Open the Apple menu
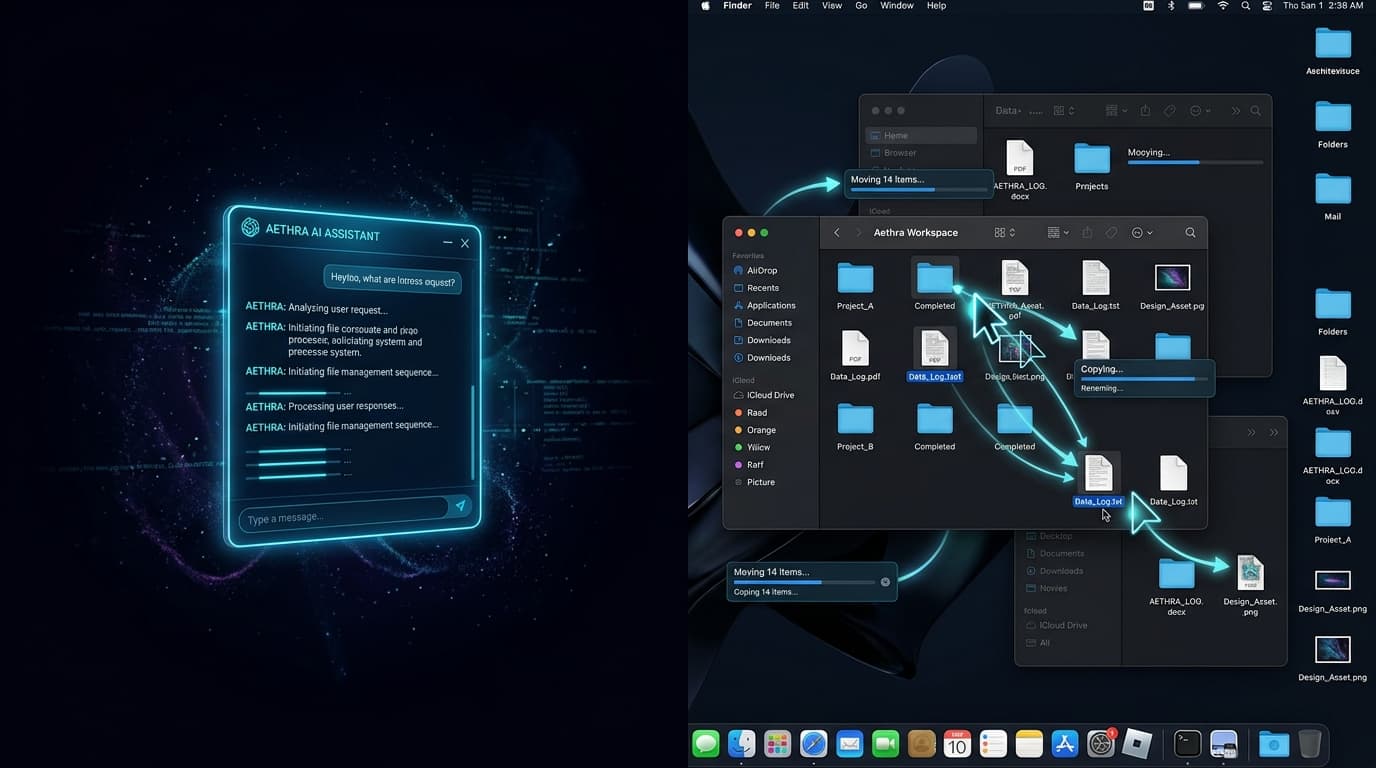Screen dimensions: 1376x768 click(x=705, y=6)
